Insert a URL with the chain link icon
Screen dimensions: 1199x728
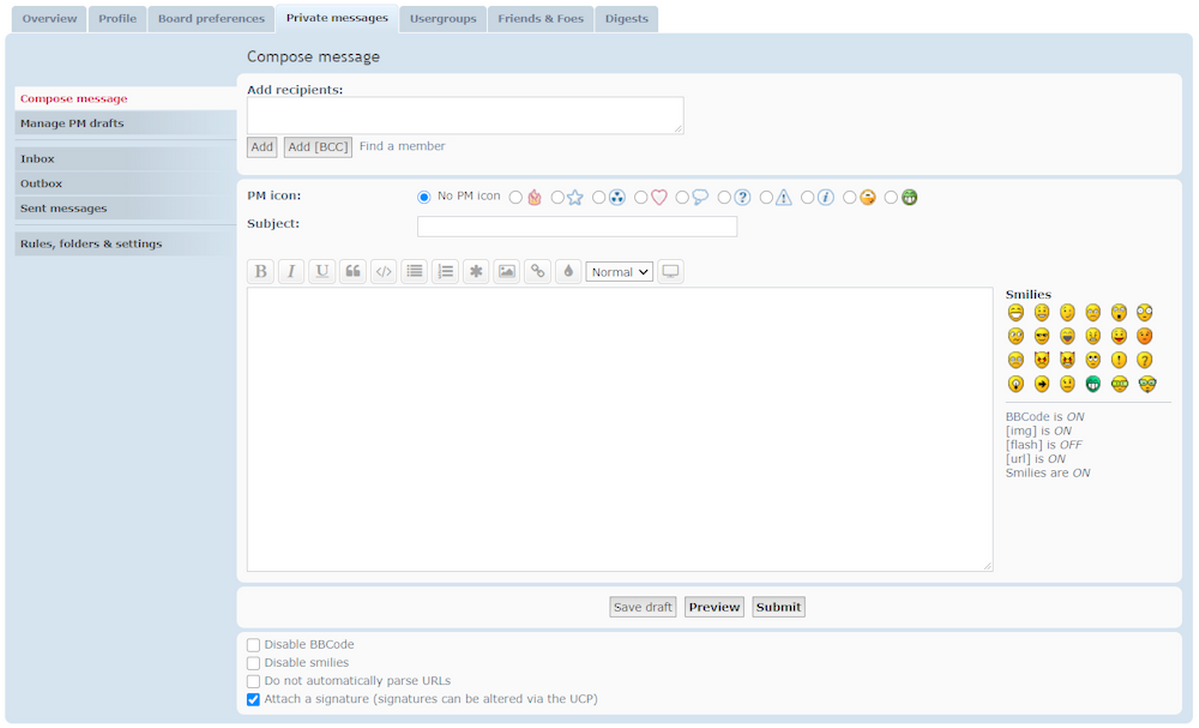pos(538,271)
